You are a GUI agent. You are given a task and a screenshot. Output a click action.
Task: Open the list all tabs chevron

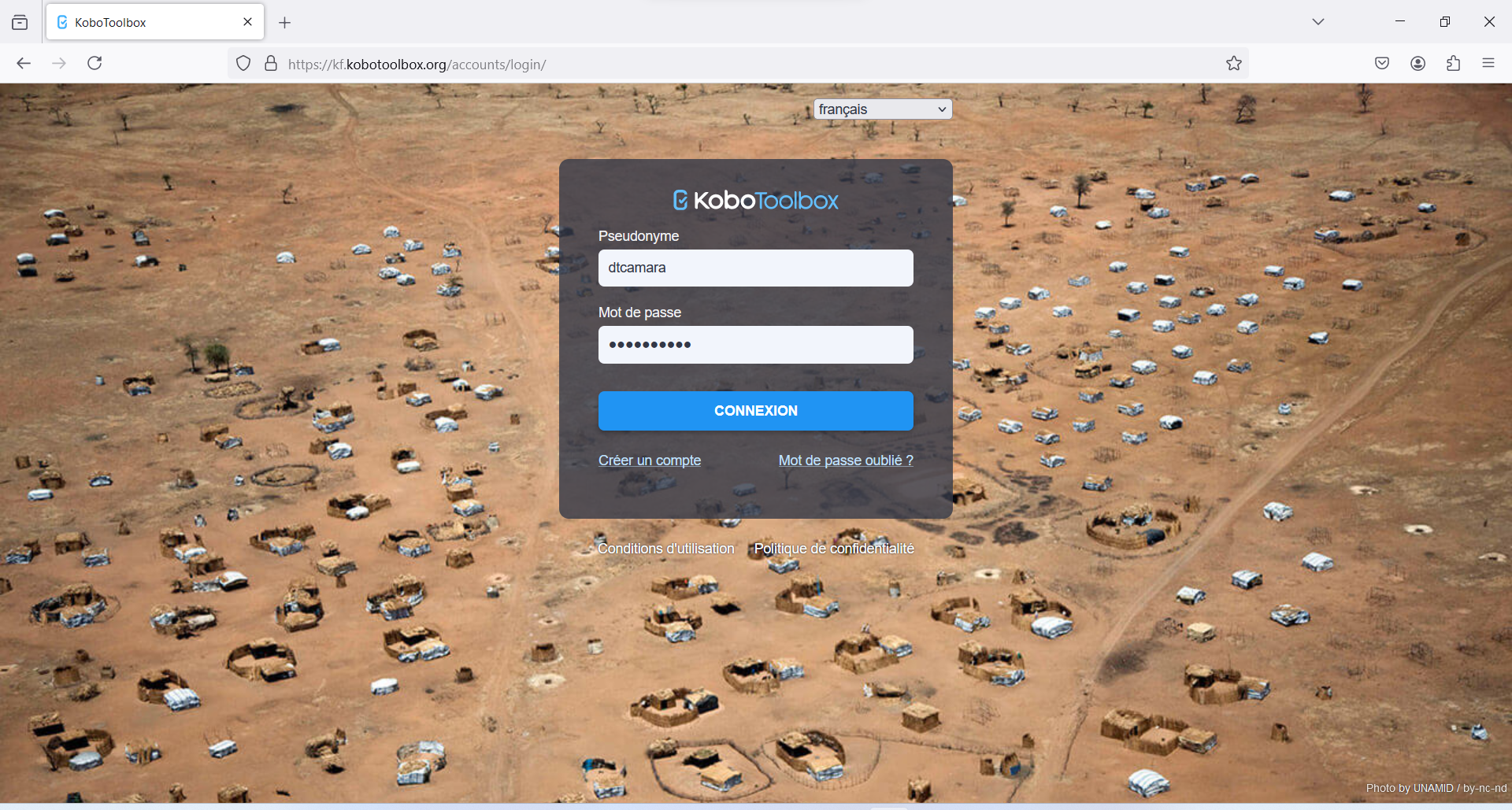[1317, 22]
